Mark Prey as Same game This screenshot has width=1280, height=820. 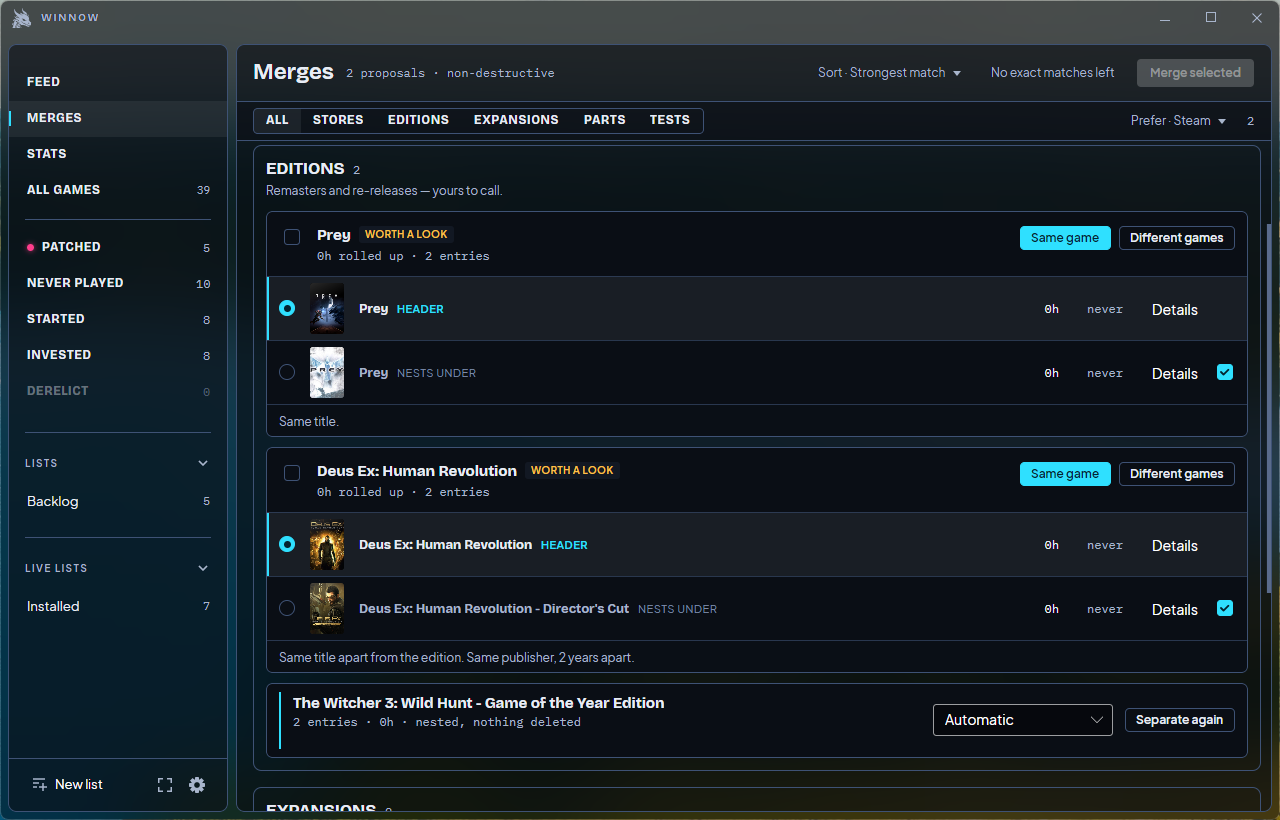tap(1065, 238)
